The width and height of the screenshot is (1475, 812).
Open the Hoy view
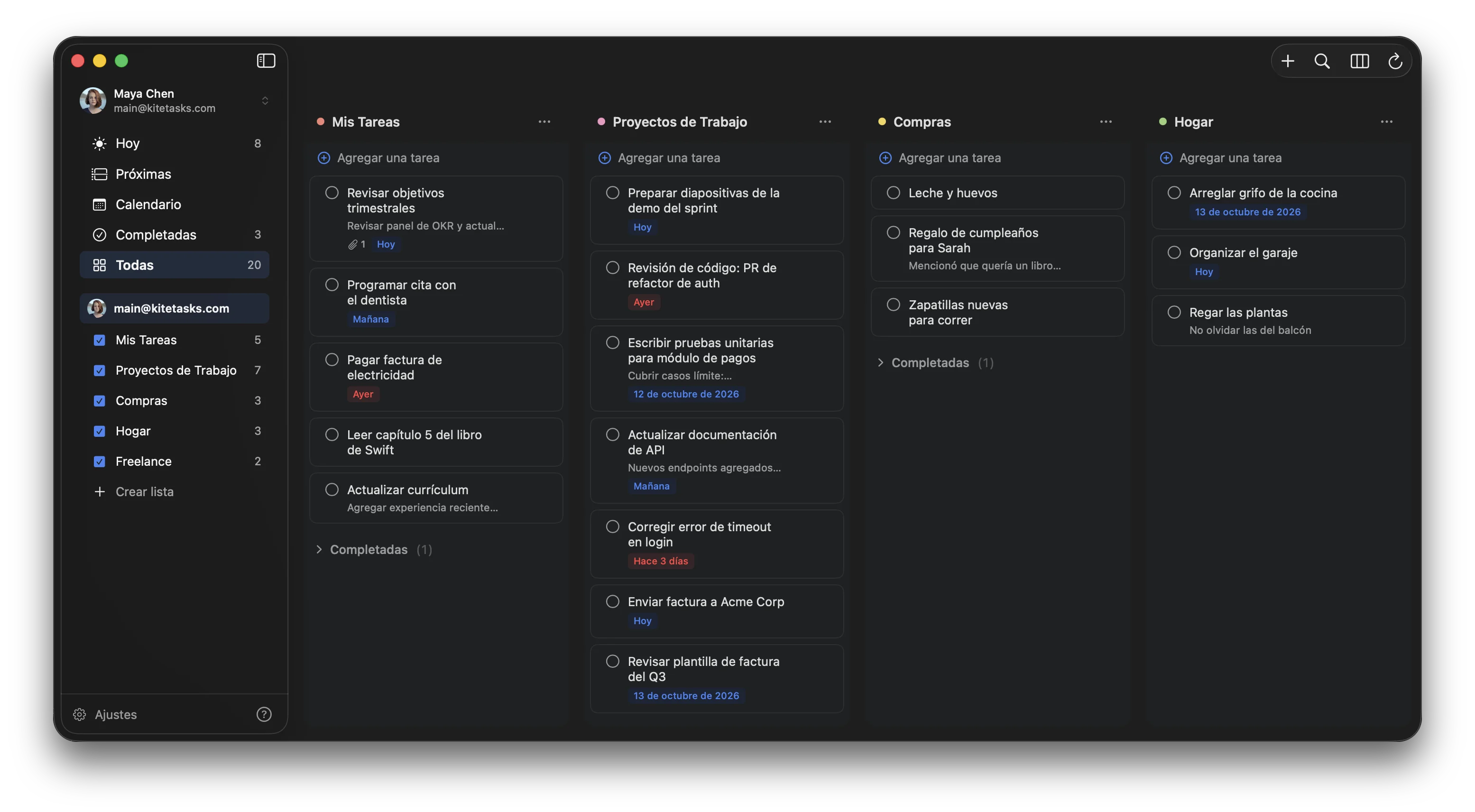(x=174, y=143)
